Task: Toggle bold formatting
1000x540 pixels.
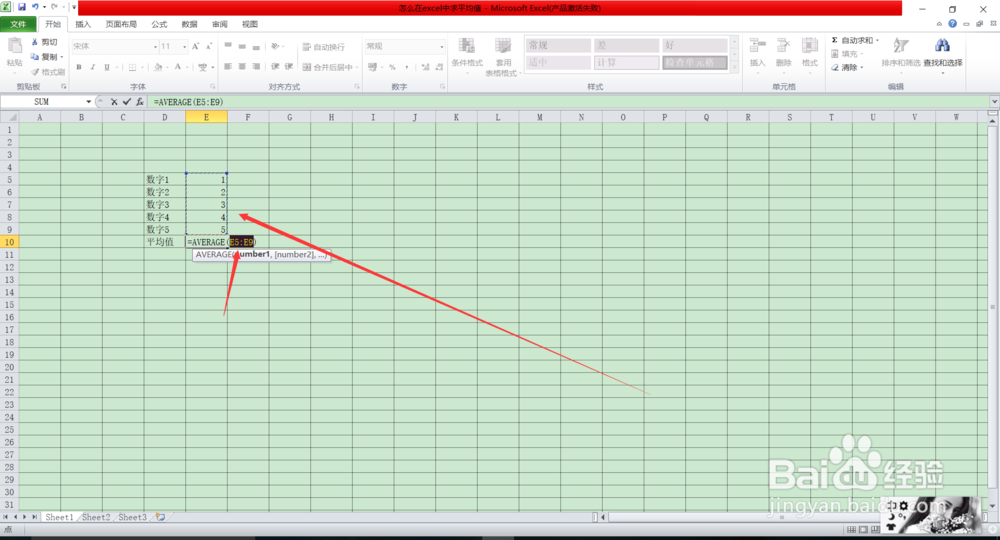Action: [x=79, y=67]
